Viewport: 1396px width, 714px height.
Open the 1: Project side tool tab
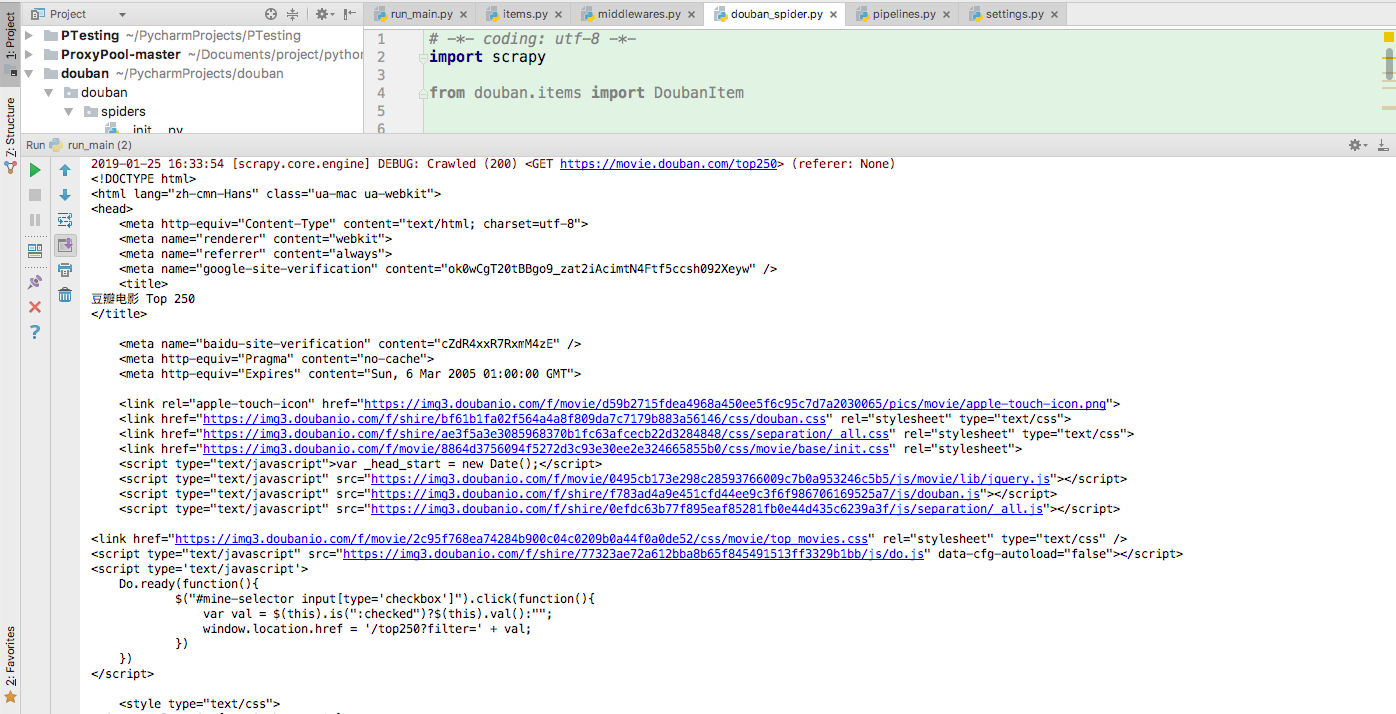11,43
